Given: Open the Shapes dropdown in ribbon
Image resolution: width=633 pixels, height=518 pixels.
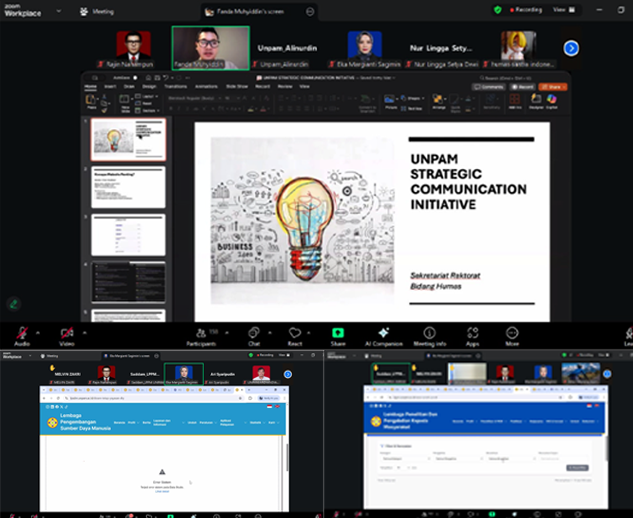Looking at the screenshot, I should coord(413,98).
